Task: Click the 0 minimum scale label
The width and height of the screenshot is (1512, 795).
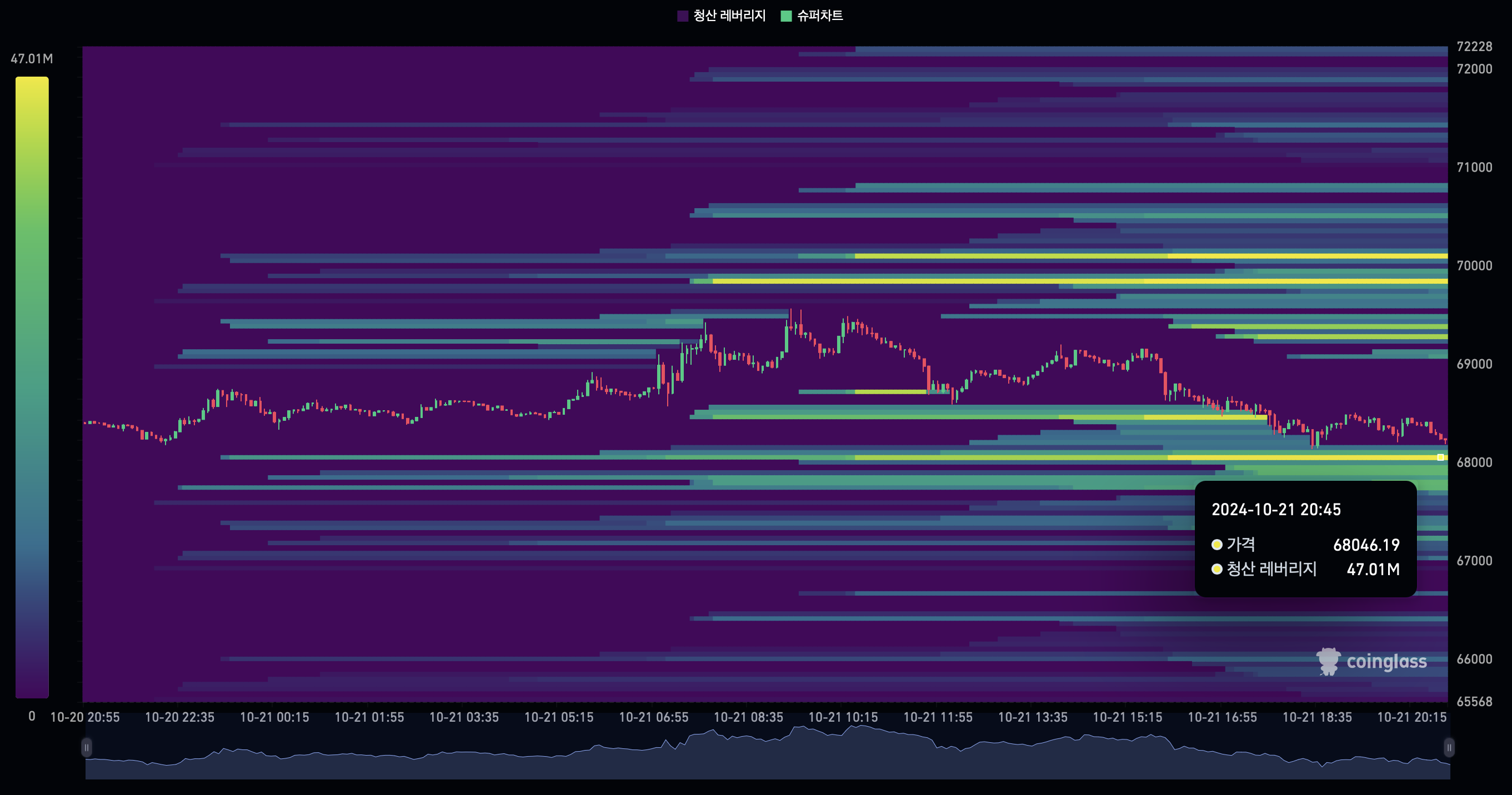Action: [x=32, y=716]
